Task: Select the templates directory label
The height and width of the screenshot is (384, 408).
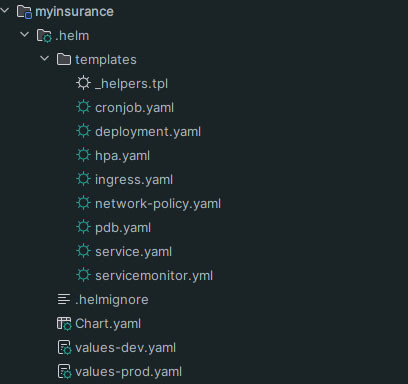Action: click(x=106, y=60)
